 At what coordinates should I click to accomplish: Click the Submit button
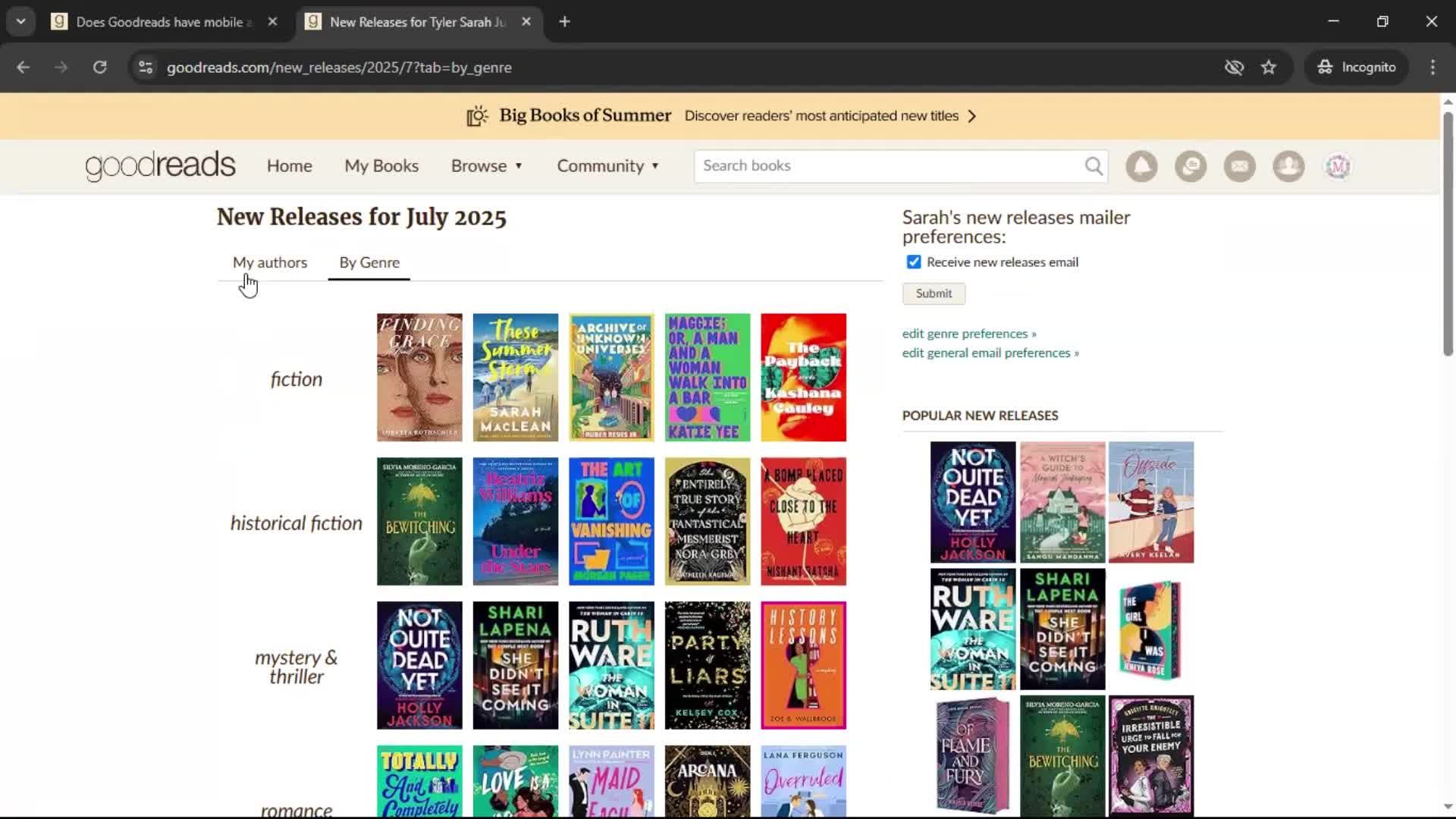pos(934,293)
